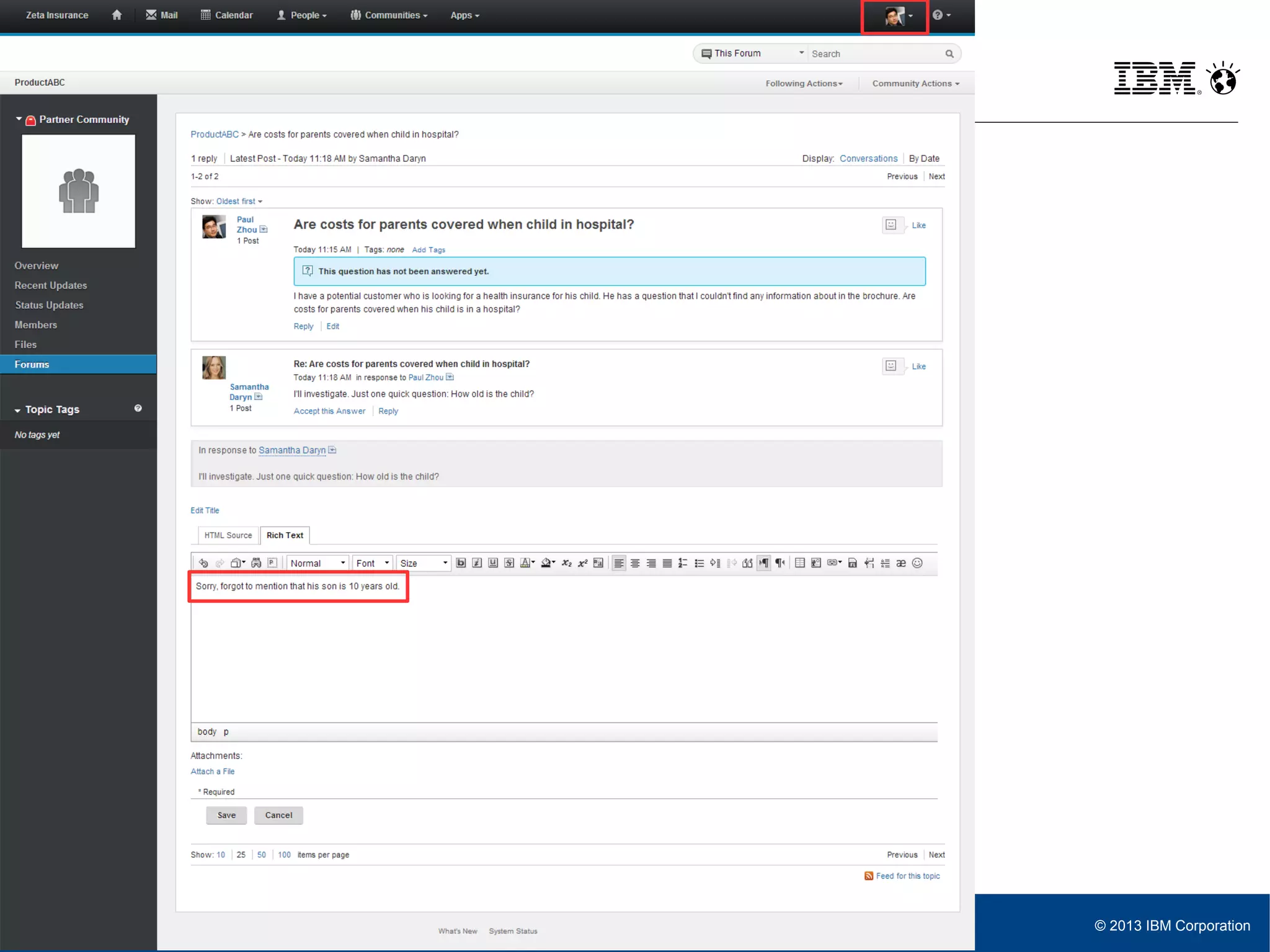Insert a smiley emoticon

click(x=917, y=563)
